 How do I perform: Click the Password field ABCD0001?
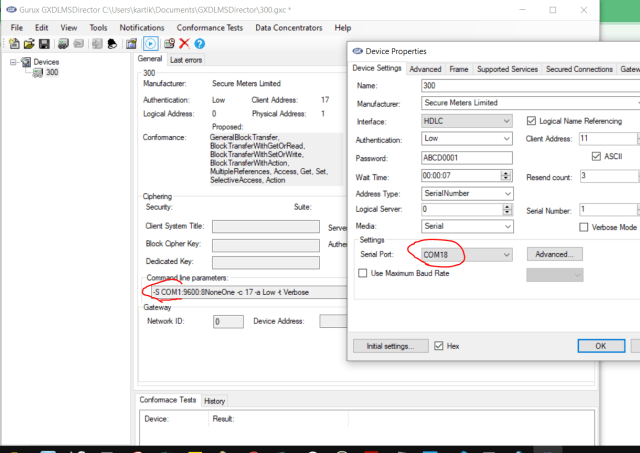467,158
